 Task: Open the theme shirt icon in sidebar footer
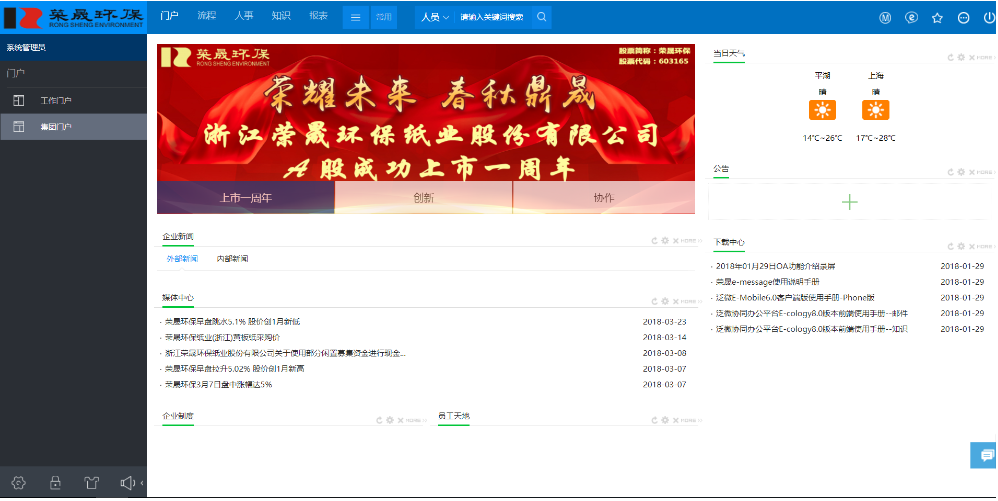[92, 483]
